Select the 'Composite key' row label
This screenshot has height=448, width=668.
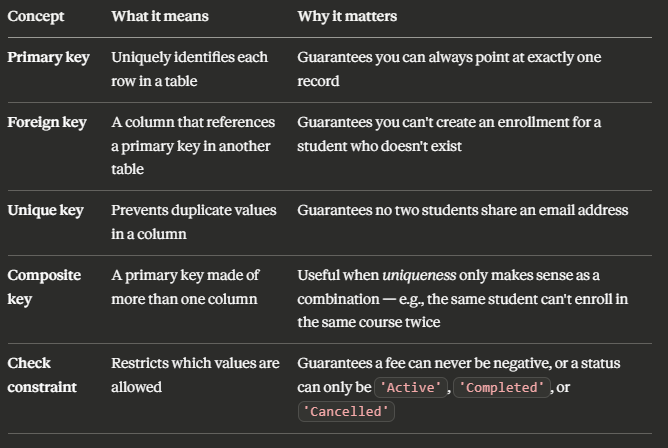tap(44, 287)
